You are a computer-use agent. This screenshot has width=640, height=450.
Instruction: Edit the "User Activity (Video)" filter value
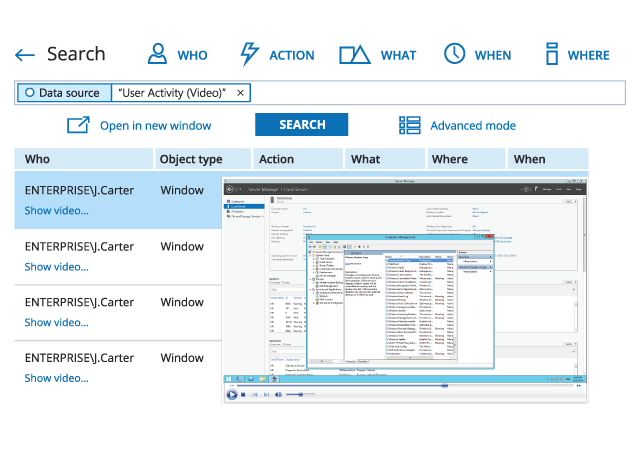172,93
